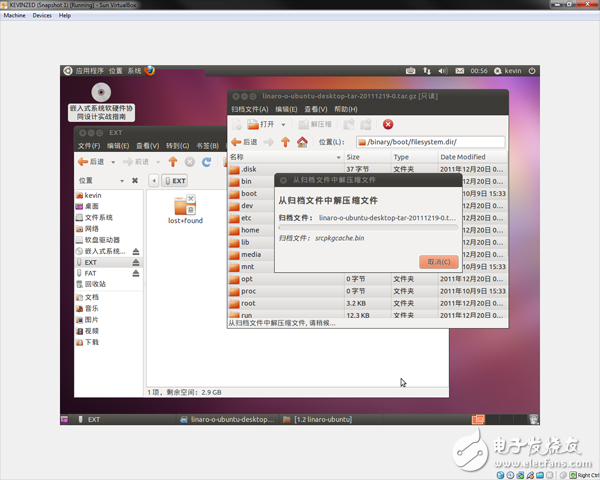
Task: Eject the EXT volume in sidebar
Action: point(136,263)
